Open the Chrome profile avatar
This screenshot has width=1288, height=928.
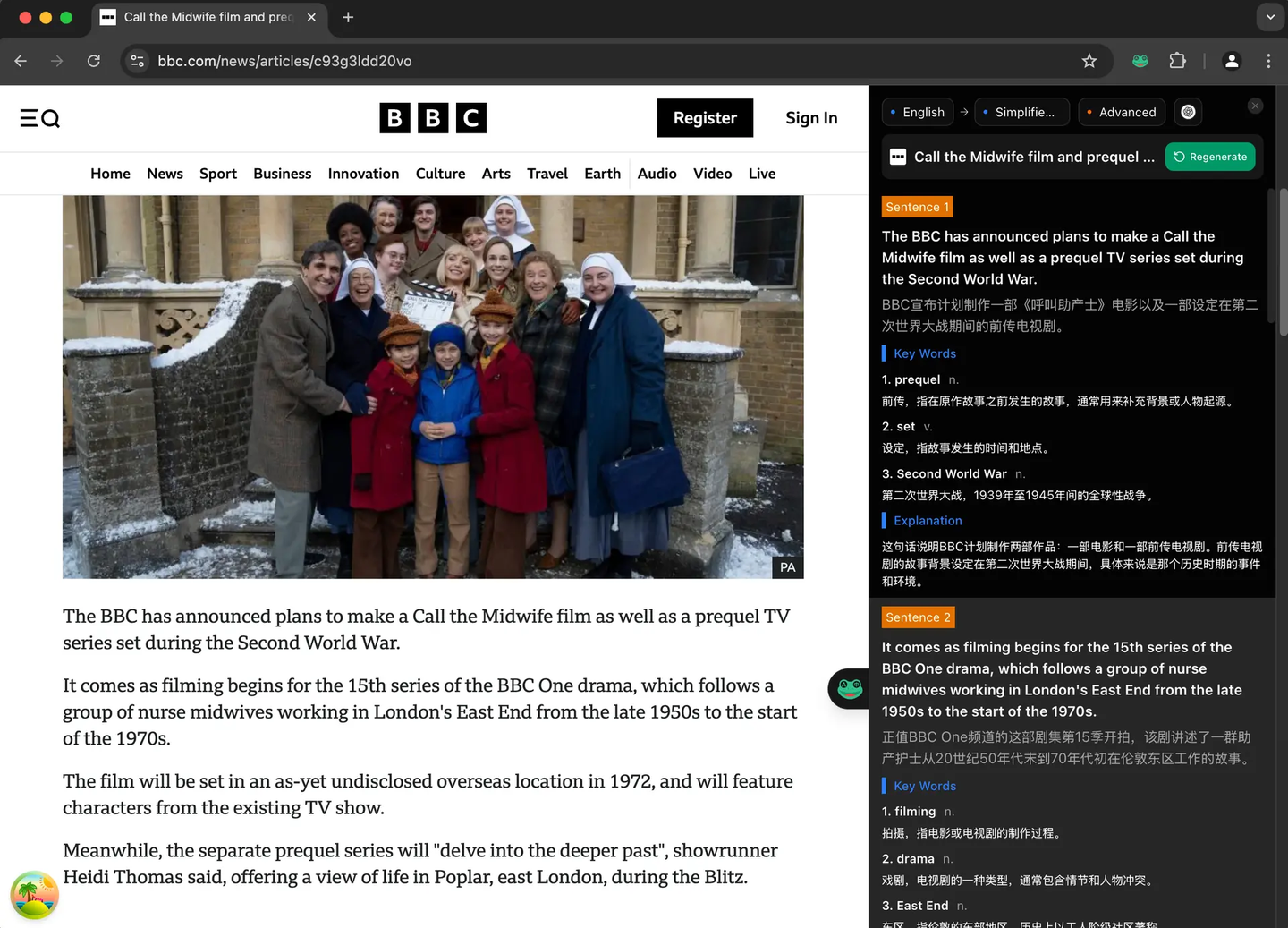(x=1232, y=61)
